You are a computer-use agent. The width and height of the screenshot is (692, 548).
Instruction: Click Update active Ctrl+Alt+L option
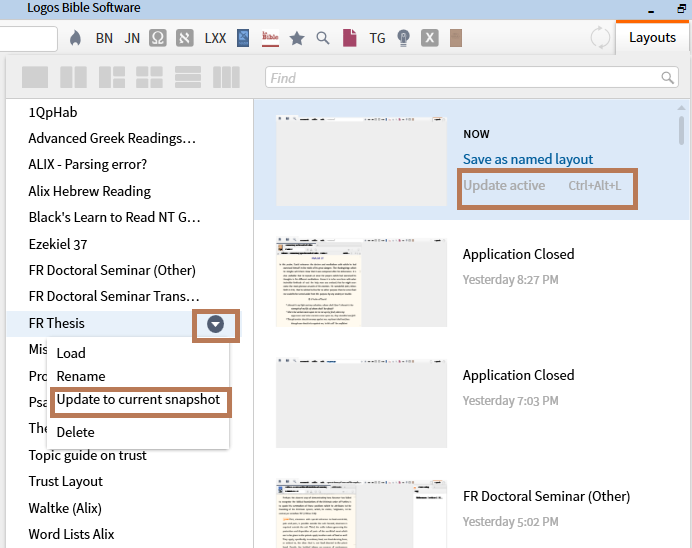pyautogui.click(x=542, y=186)
